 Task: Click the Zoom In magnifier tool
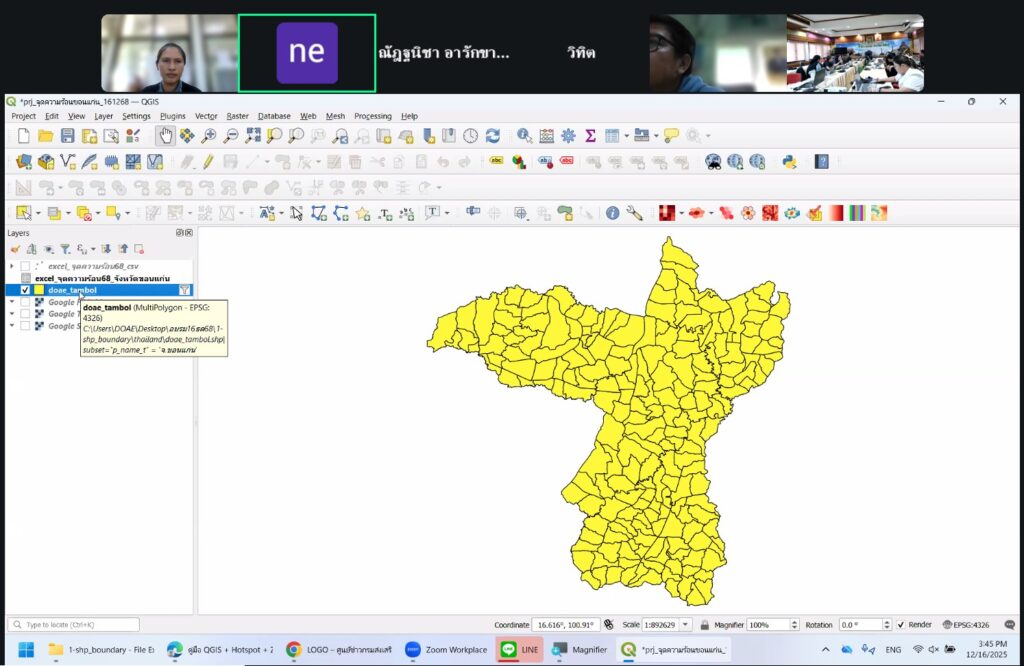click(208, 136)
